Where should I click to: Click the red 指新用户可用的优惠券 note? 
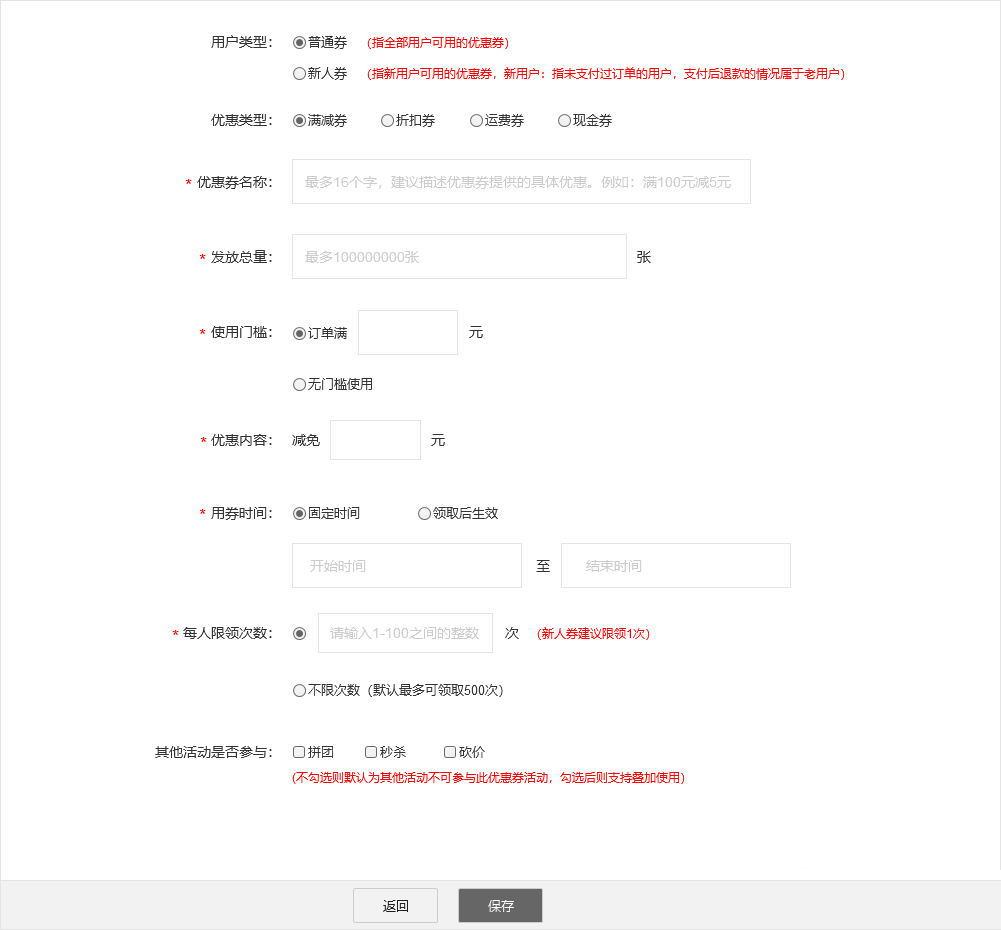(x=606, y=74)
